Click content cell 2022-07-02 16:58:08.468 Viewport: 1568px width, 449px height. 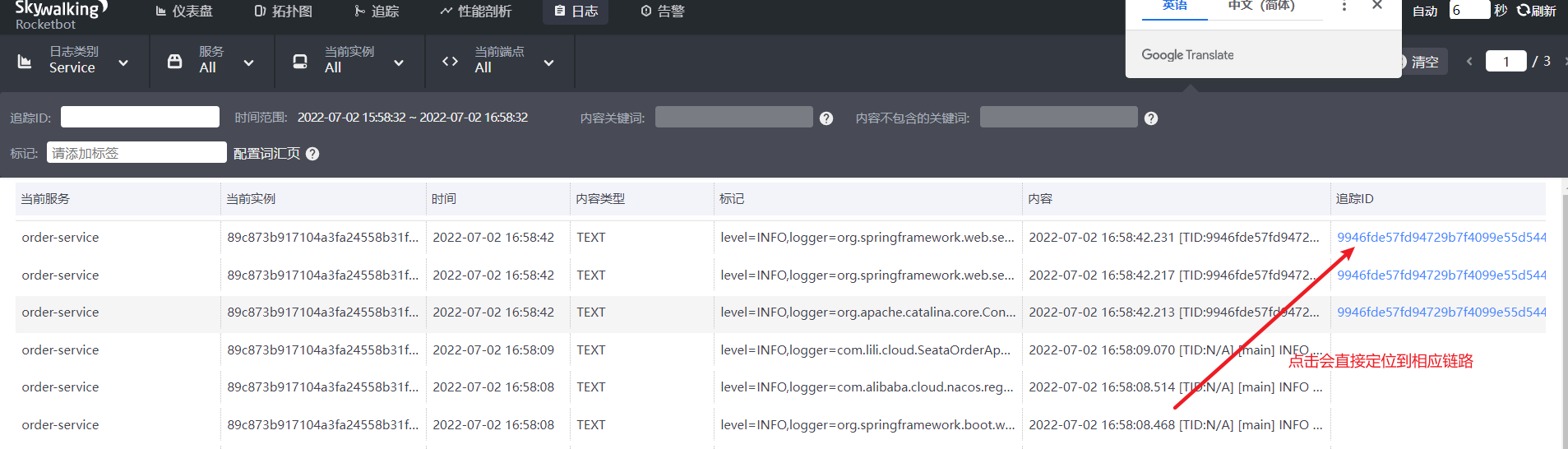point(1176,425)
